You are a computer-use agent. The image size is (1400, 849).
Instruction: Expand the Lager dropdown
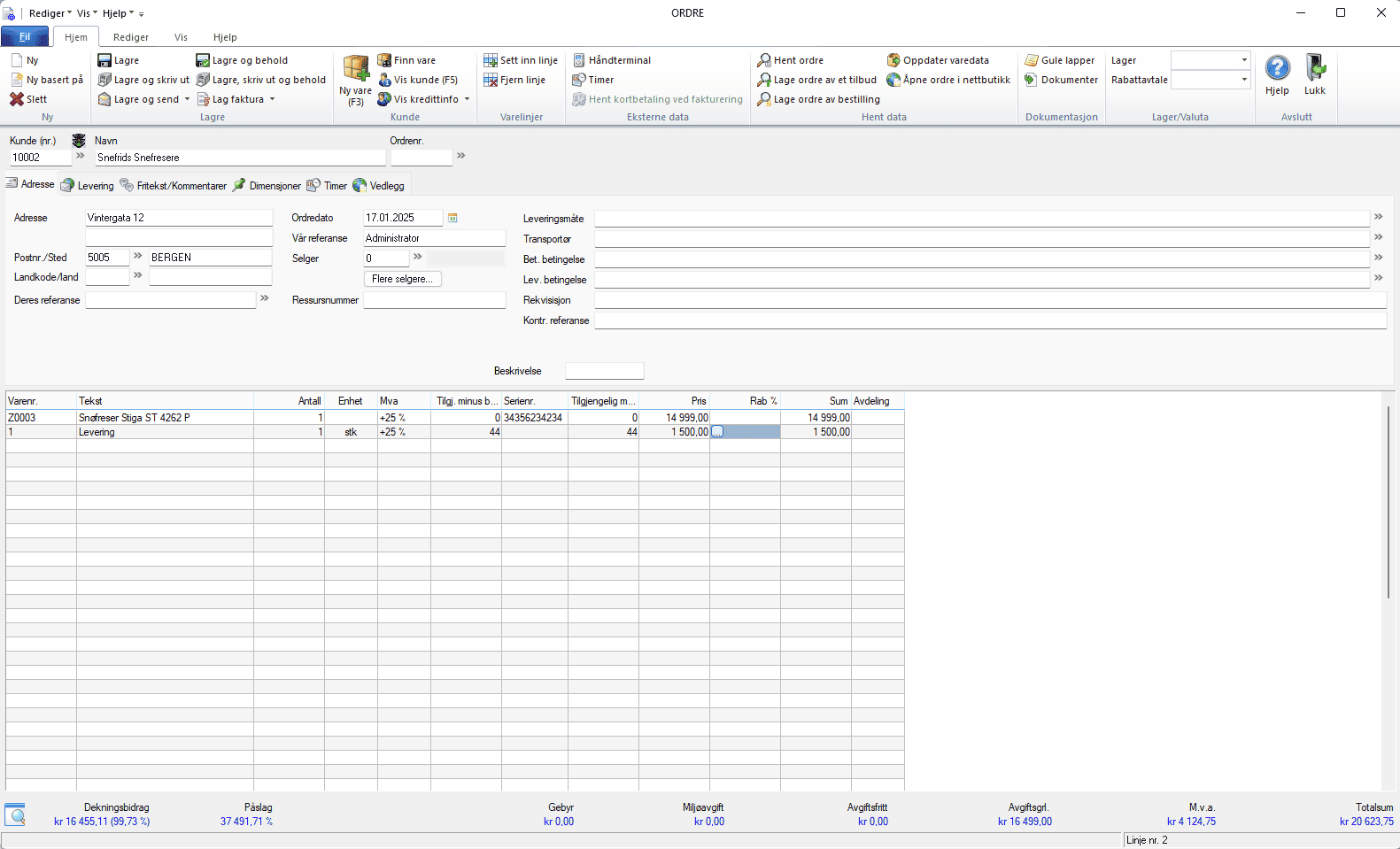point(1244,60)
